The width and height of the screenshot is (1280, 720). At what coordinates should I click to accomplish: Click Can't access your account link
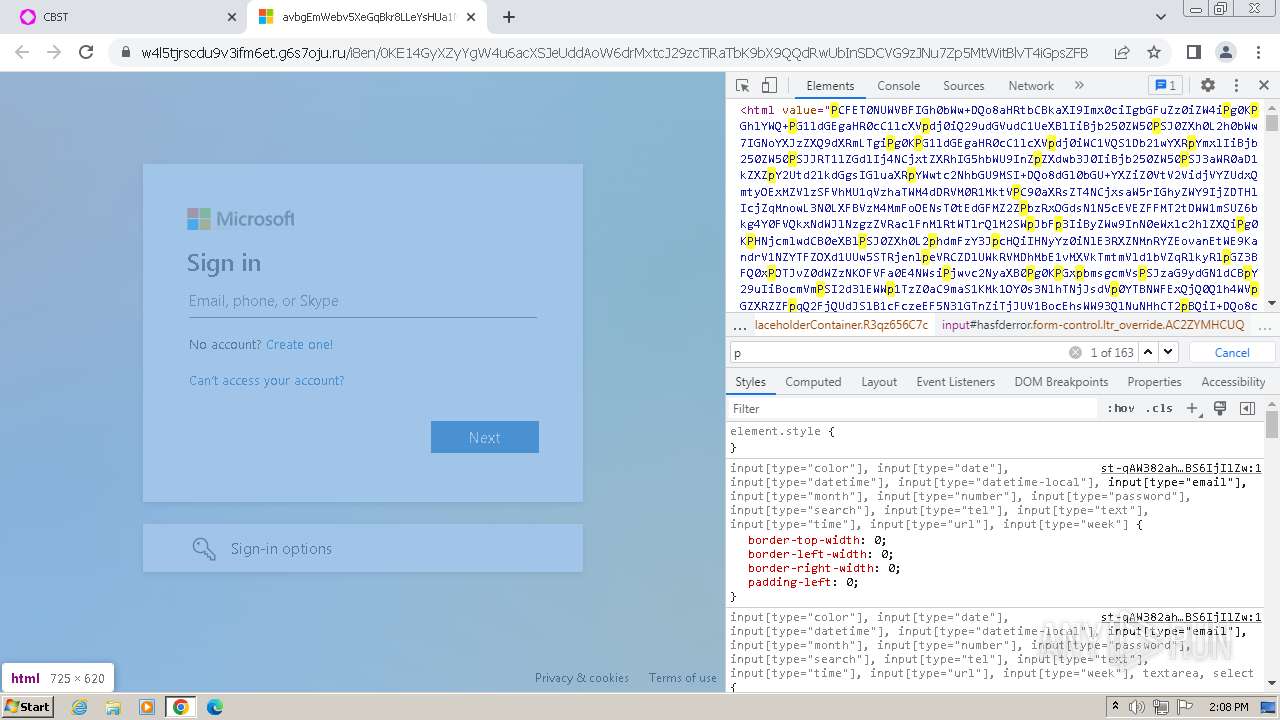266,380
